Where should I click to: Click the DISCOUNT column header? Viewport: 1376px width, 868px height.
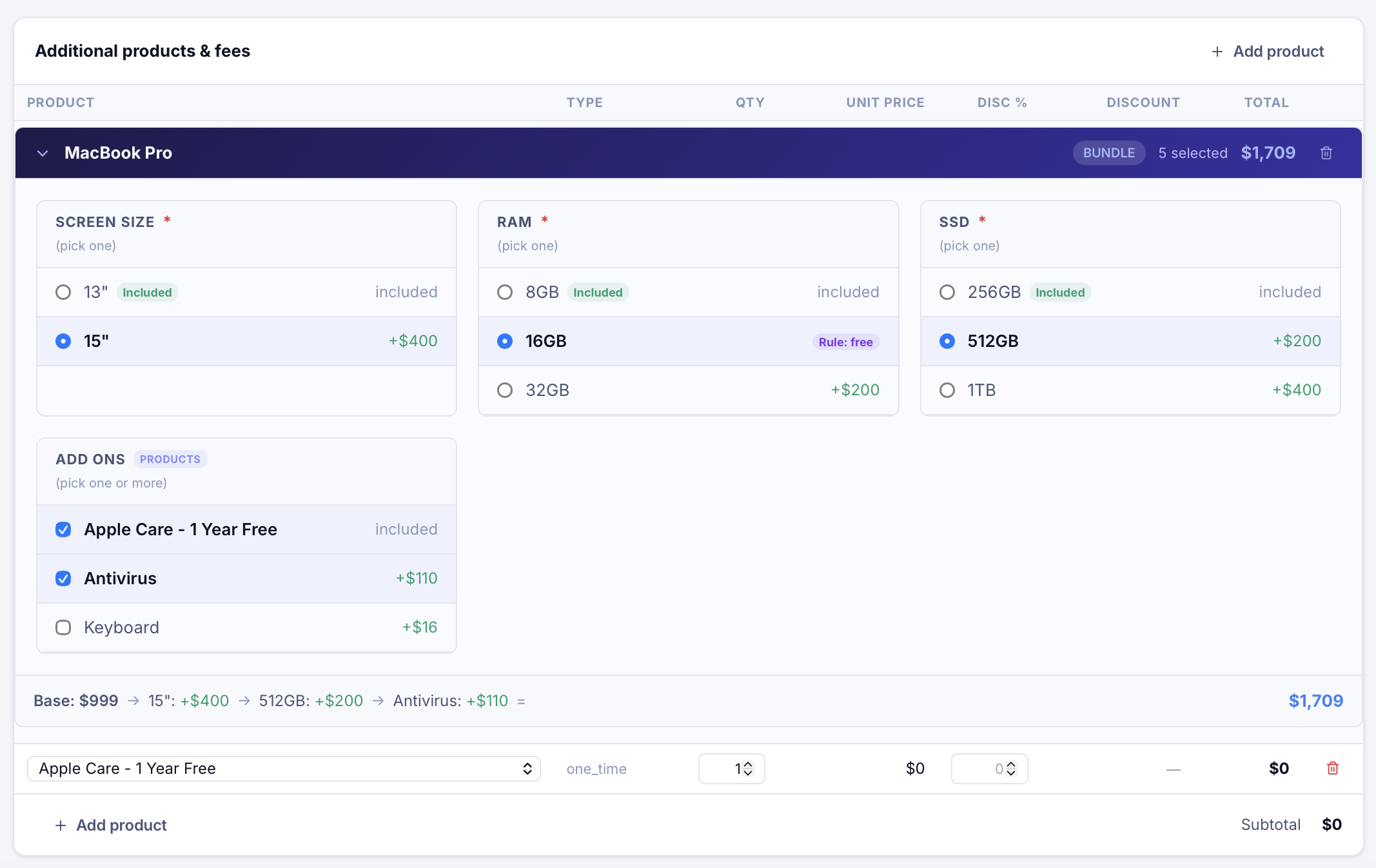[x=1143, y=103]
